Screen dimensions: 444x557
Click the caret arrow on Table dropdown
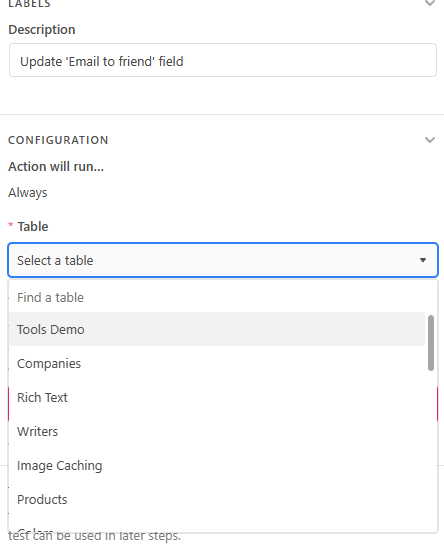pyautogui.click(x=423, y=260)
